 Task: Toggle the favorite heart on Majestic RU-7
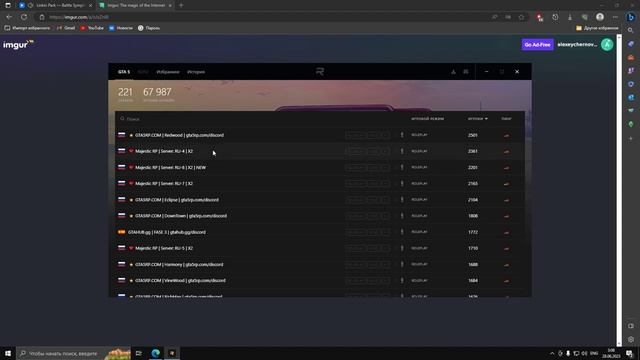[131, 184]
